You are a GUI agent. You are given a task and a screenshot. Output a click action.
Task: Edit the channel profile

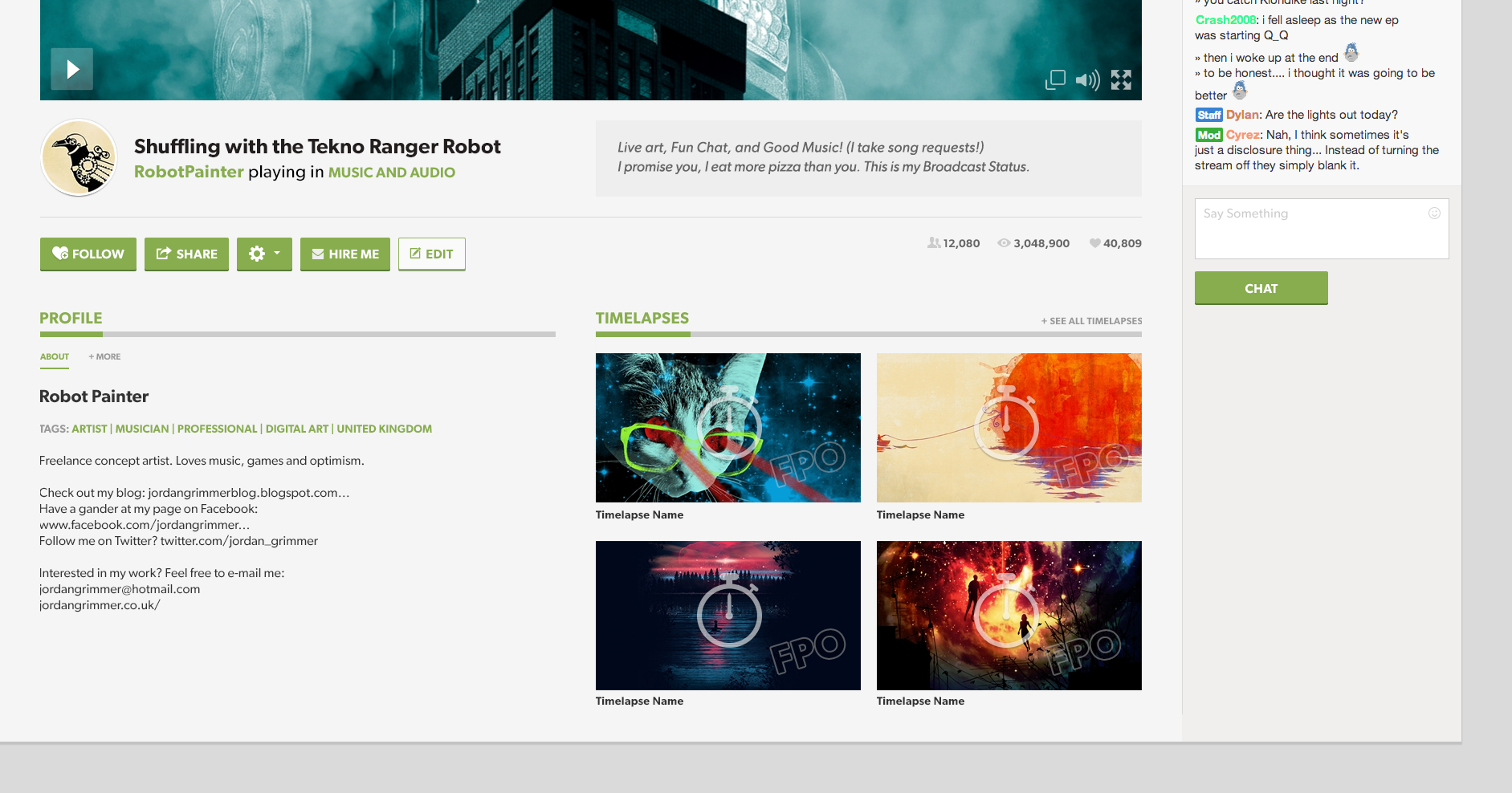coord(432,254)
